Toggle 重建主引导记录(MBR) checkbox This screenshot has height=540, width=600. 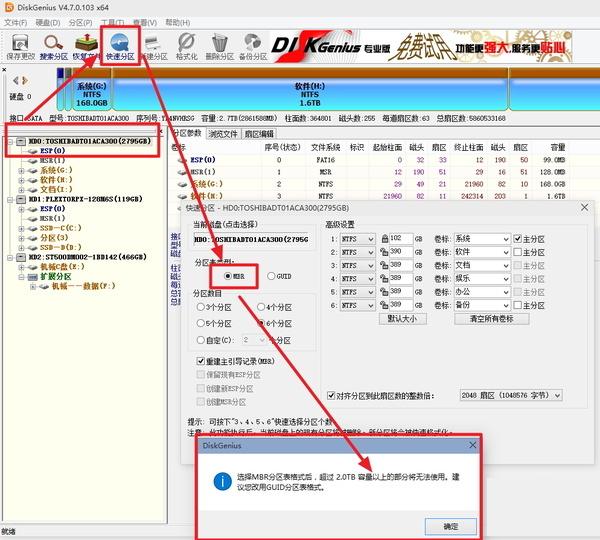click(235, 361)
